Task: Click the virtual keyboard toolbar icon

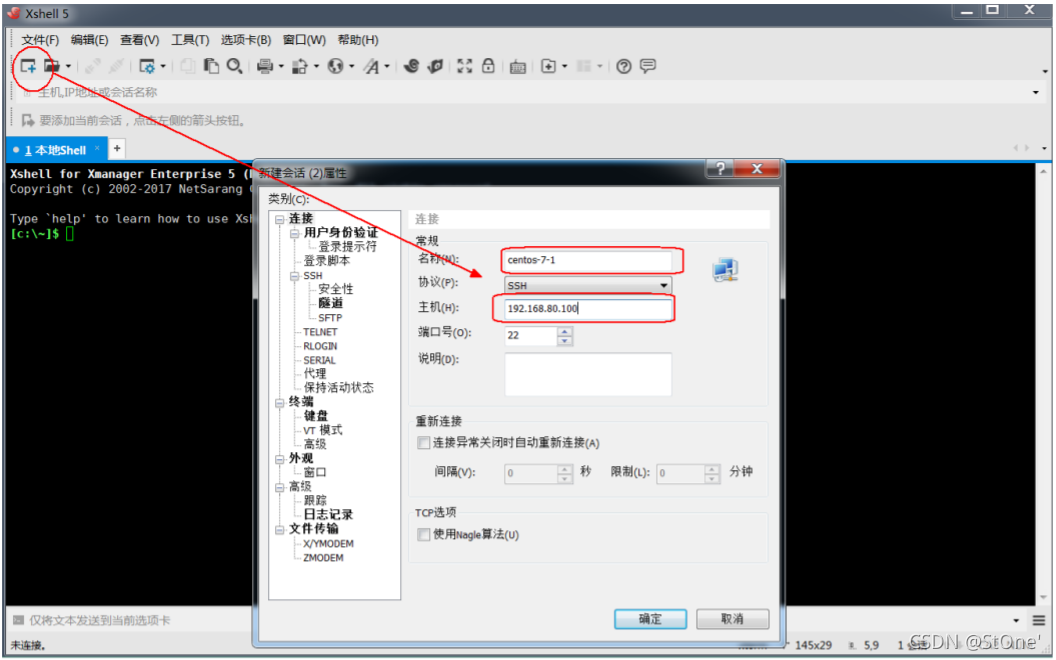Action: (x=517, y=66)
